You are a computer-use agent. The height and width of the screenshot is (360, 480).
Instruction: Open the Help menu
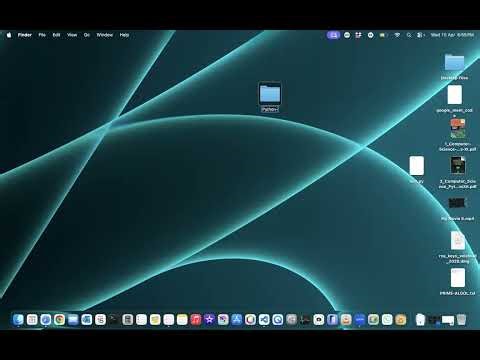[x=124, y=35]
